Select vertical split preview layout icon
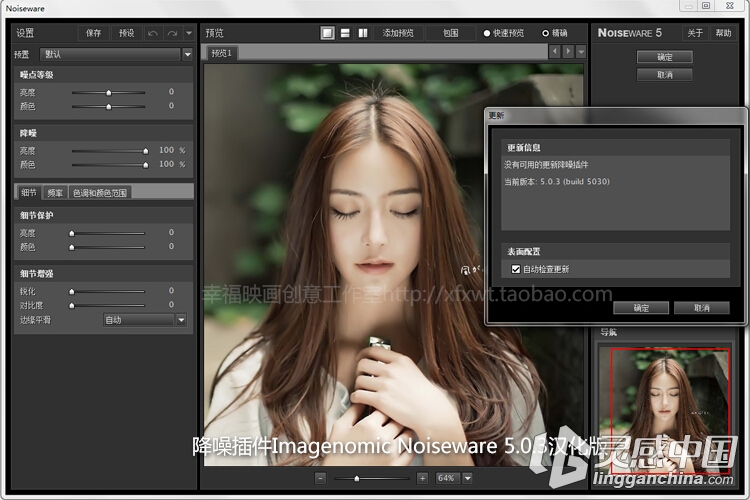This screenshot has width=750, height=500. (x=363, y=33)
